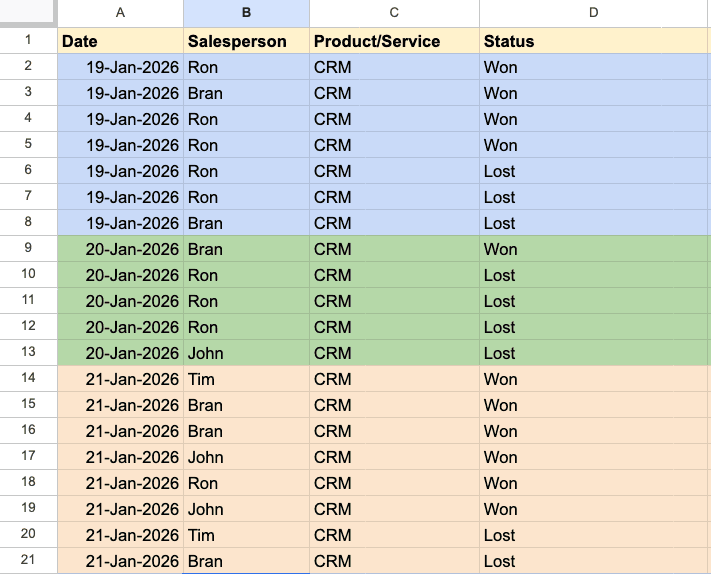The image size is (711, 574).
Task: Click 'Tim' cell in row 14
Action: (246, 379)
